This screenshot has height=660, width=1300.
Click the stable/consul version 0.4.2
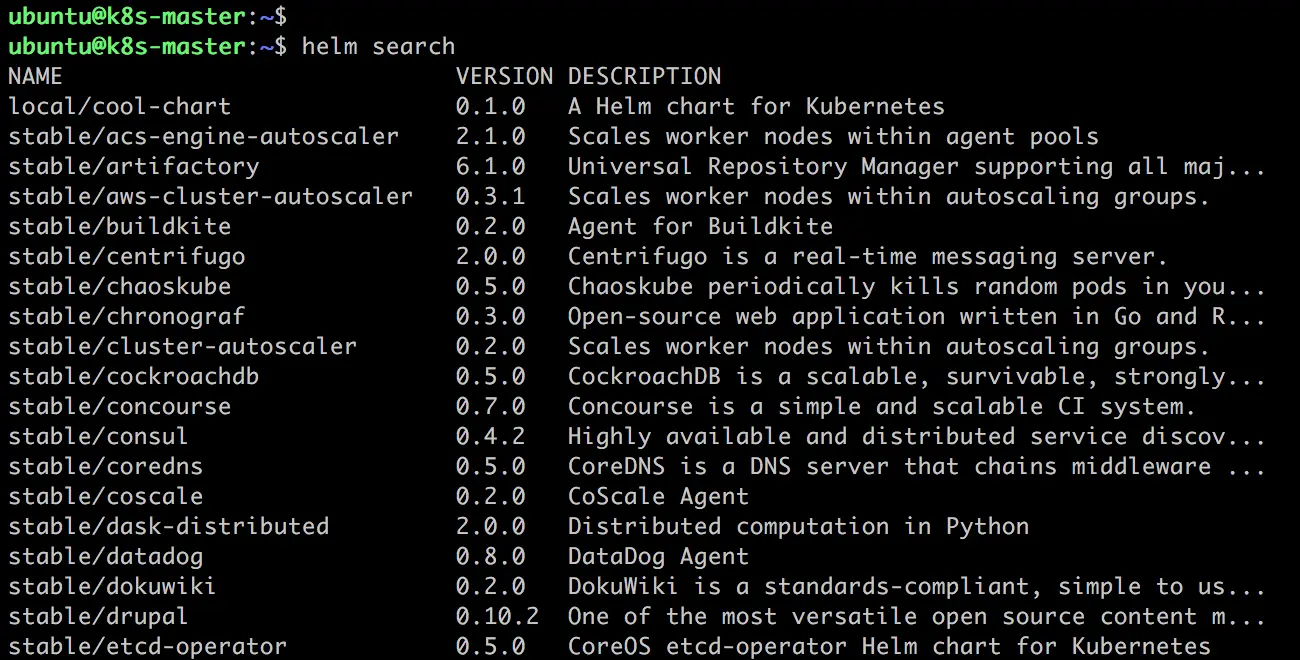pyautogui.click(x=490, y=436)
